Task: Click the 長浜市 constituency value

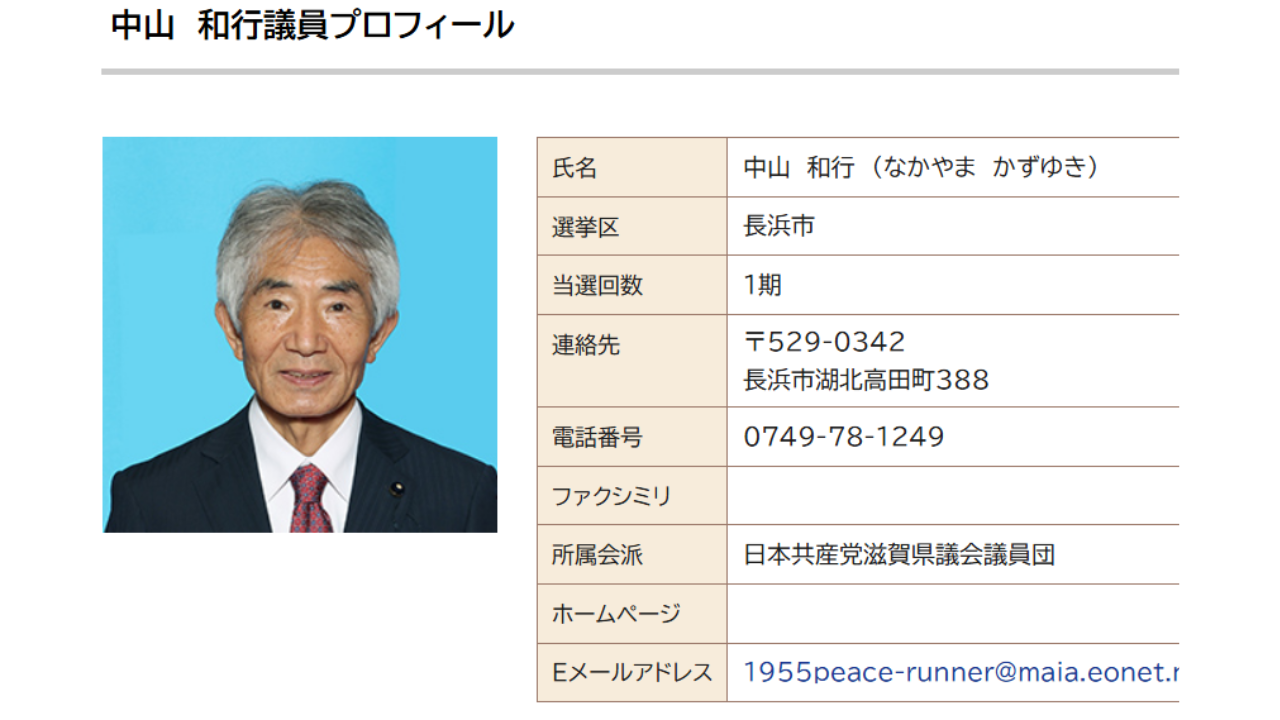Action: pos(777,226)
